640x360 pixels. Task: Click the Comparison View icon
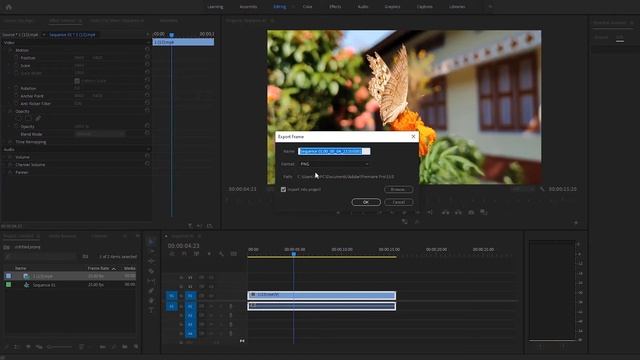click(484, 212)
